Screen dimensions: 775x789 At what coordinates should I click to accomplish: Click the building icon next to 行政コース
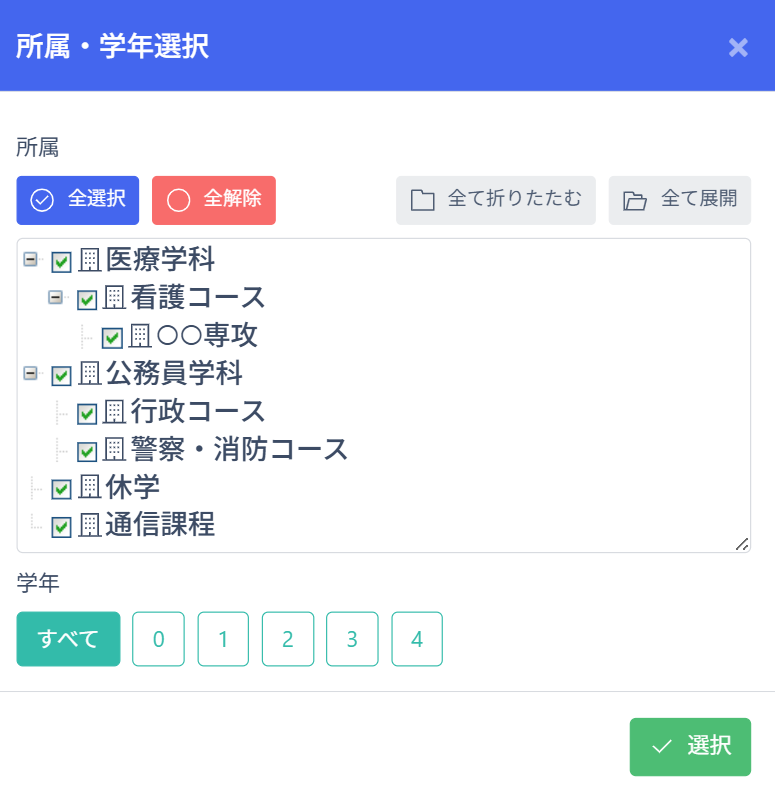[115, 411]
